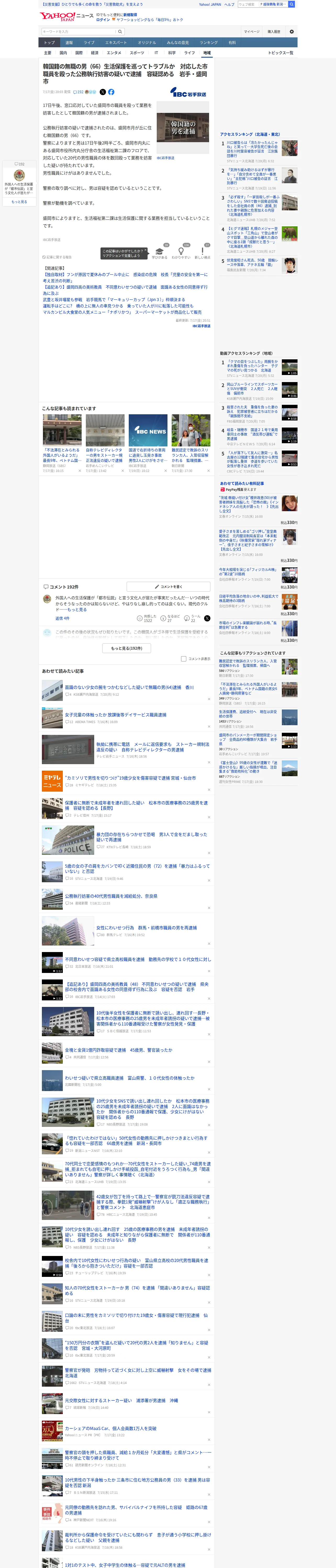Open the スポーツ category
Screen dimensions: 336x1568
tap(137, 53)
